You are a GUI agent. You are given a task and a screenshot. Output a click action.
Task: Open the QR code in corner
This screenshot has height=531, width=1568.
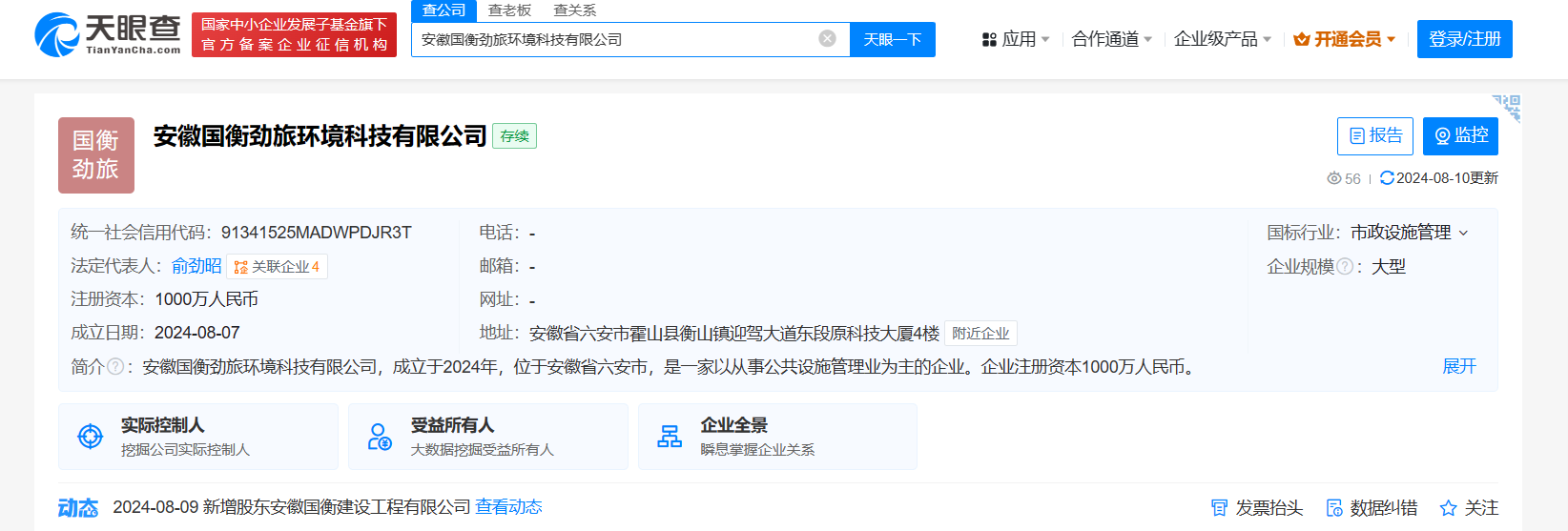(x=1506, y=108)
